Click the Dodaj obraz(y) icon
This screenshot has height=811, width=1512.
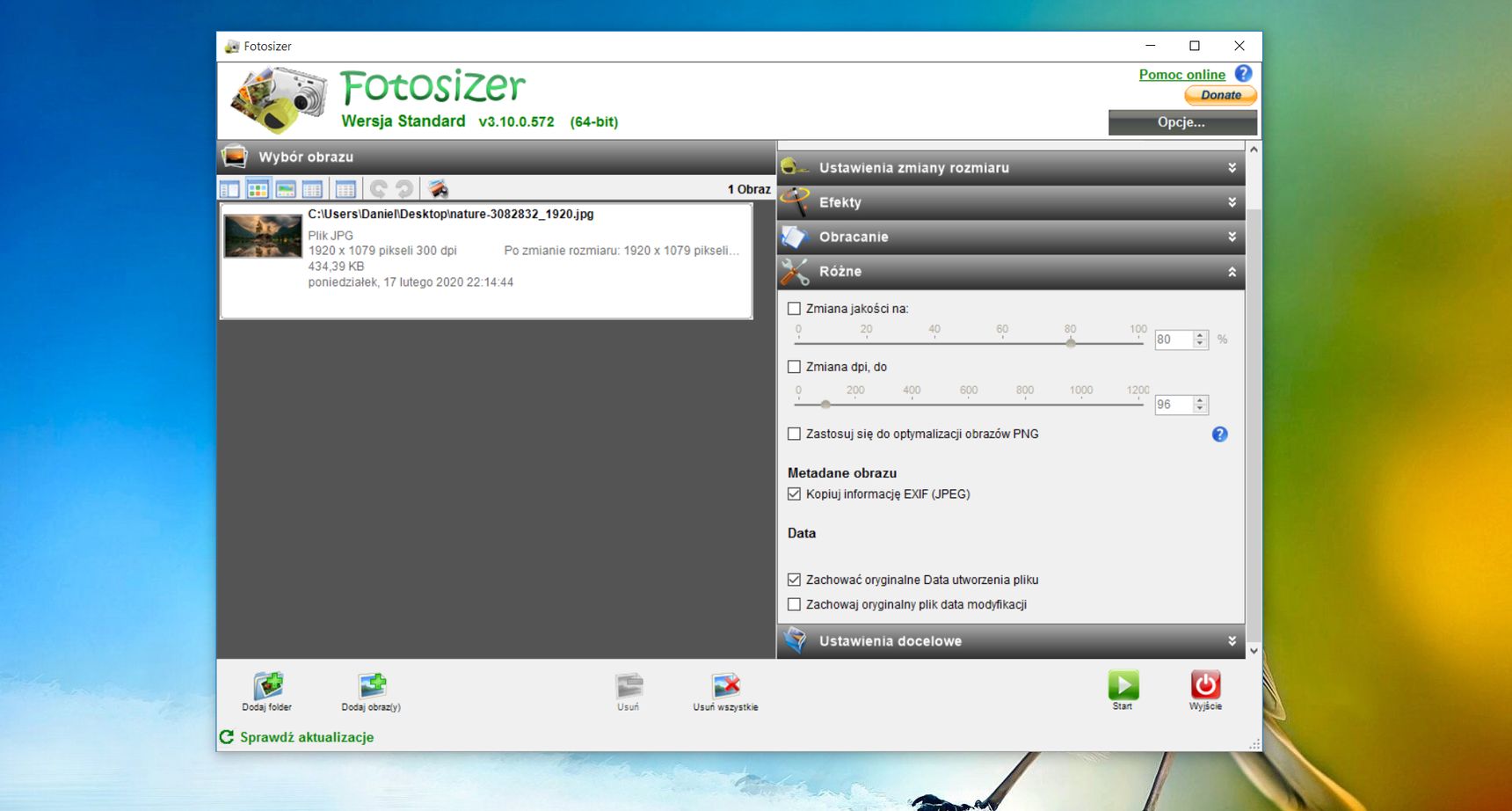pyautogui.click(x=372, y=684)
